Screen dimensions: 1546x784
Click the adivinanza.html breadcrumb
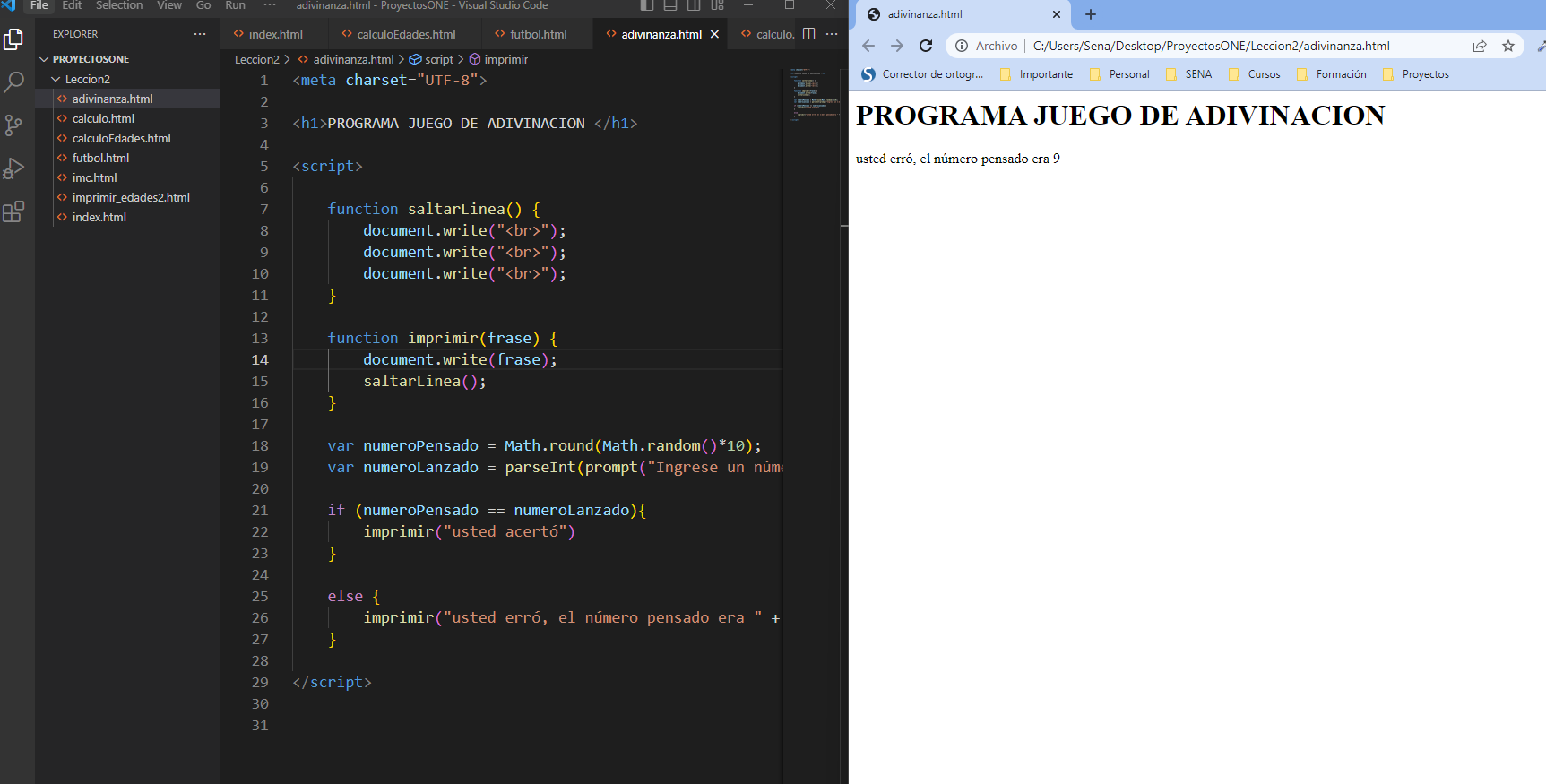tap(353, 59)
